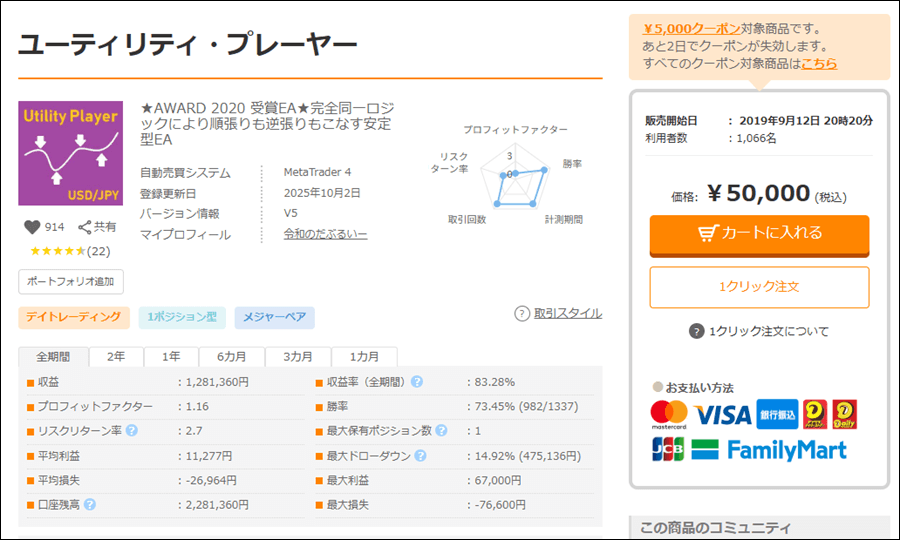The height and width of the screenshot is (540, 900).
Task: Click help icon next to 最大ドローダウン
Action: (417, 456)
